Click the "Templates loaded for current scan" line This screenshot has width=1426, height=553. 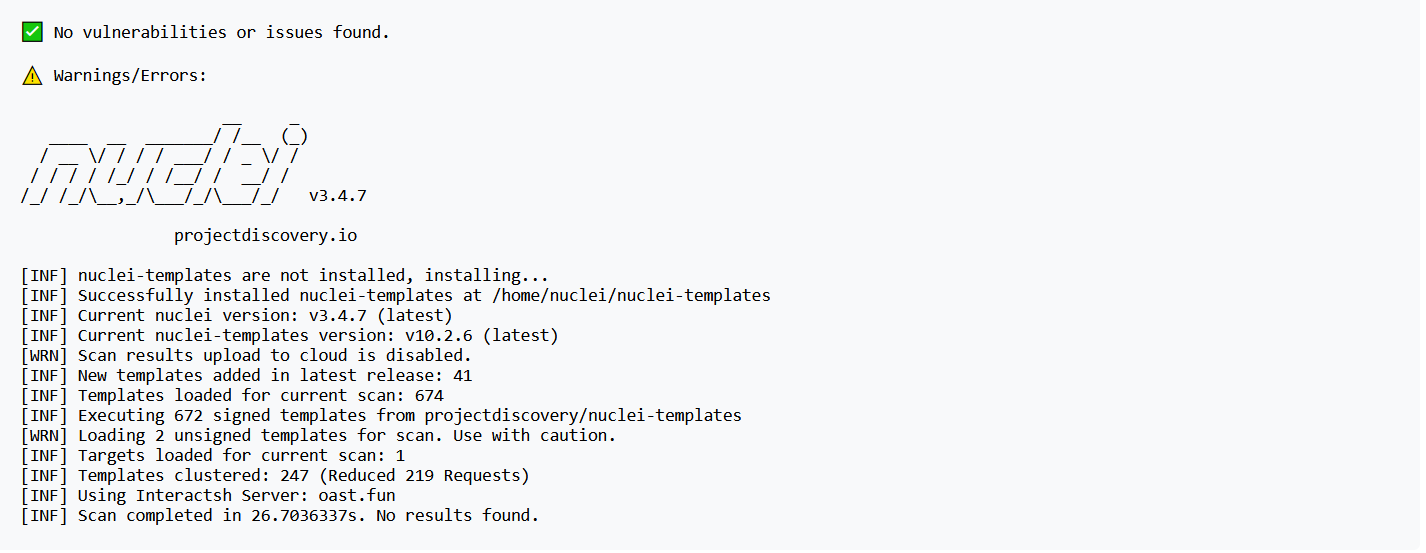point(232,395)
